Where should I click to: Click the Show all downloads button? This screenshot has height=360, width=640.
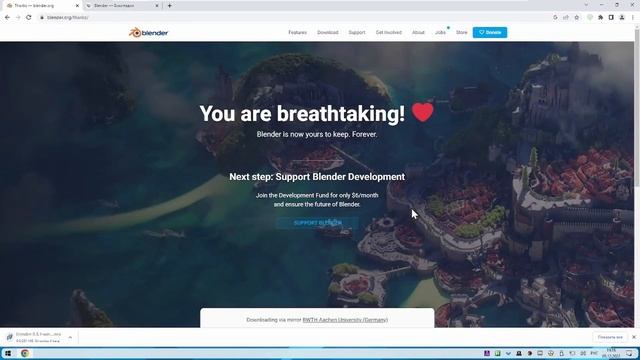pyautogui.click(x=610, y=337)
